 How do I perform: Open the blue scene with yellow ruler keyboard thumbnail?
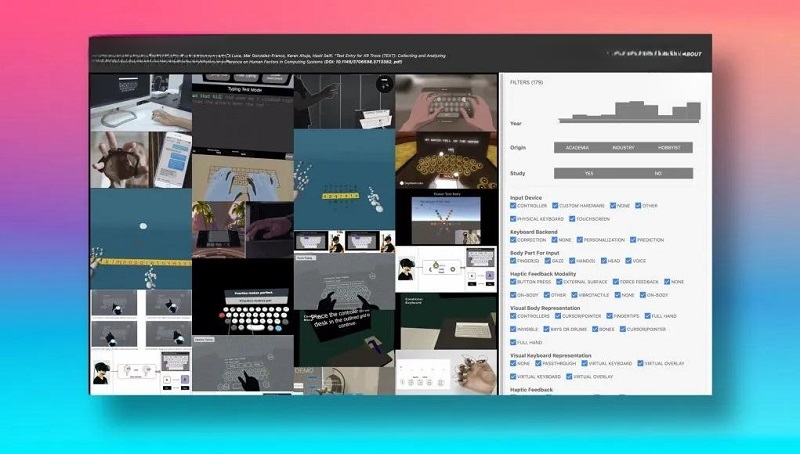pyautogui.click(x=141, y=239)
